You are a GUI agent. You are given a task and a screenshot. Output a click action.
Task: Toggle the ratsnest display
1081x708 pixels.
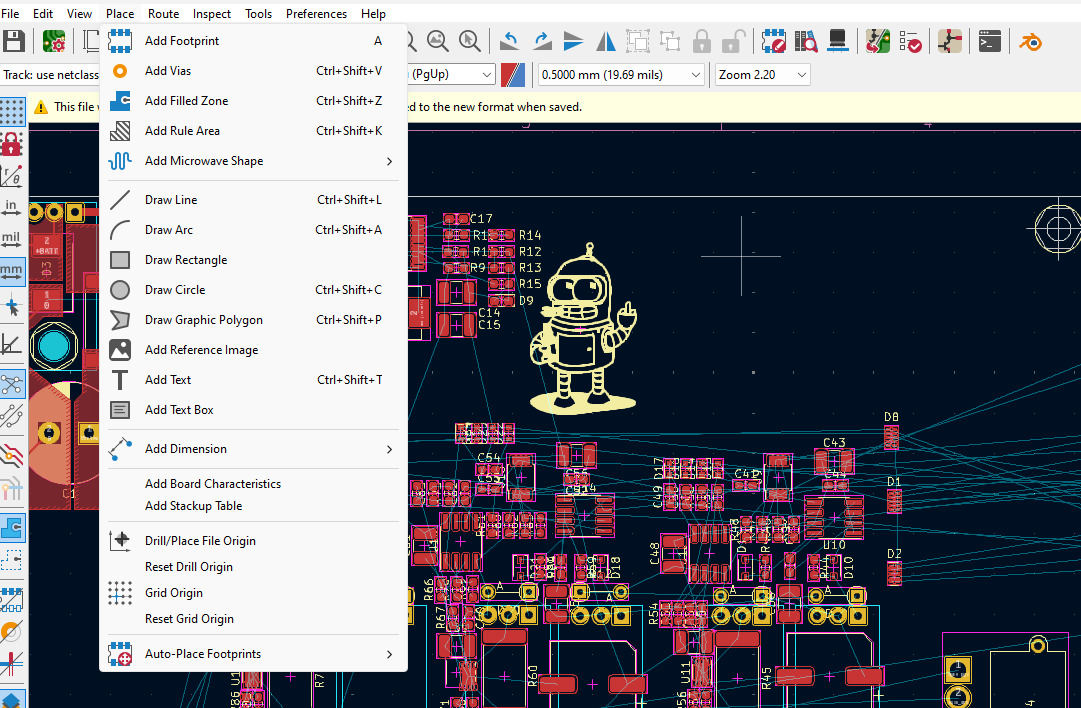(x=12, y=384)
